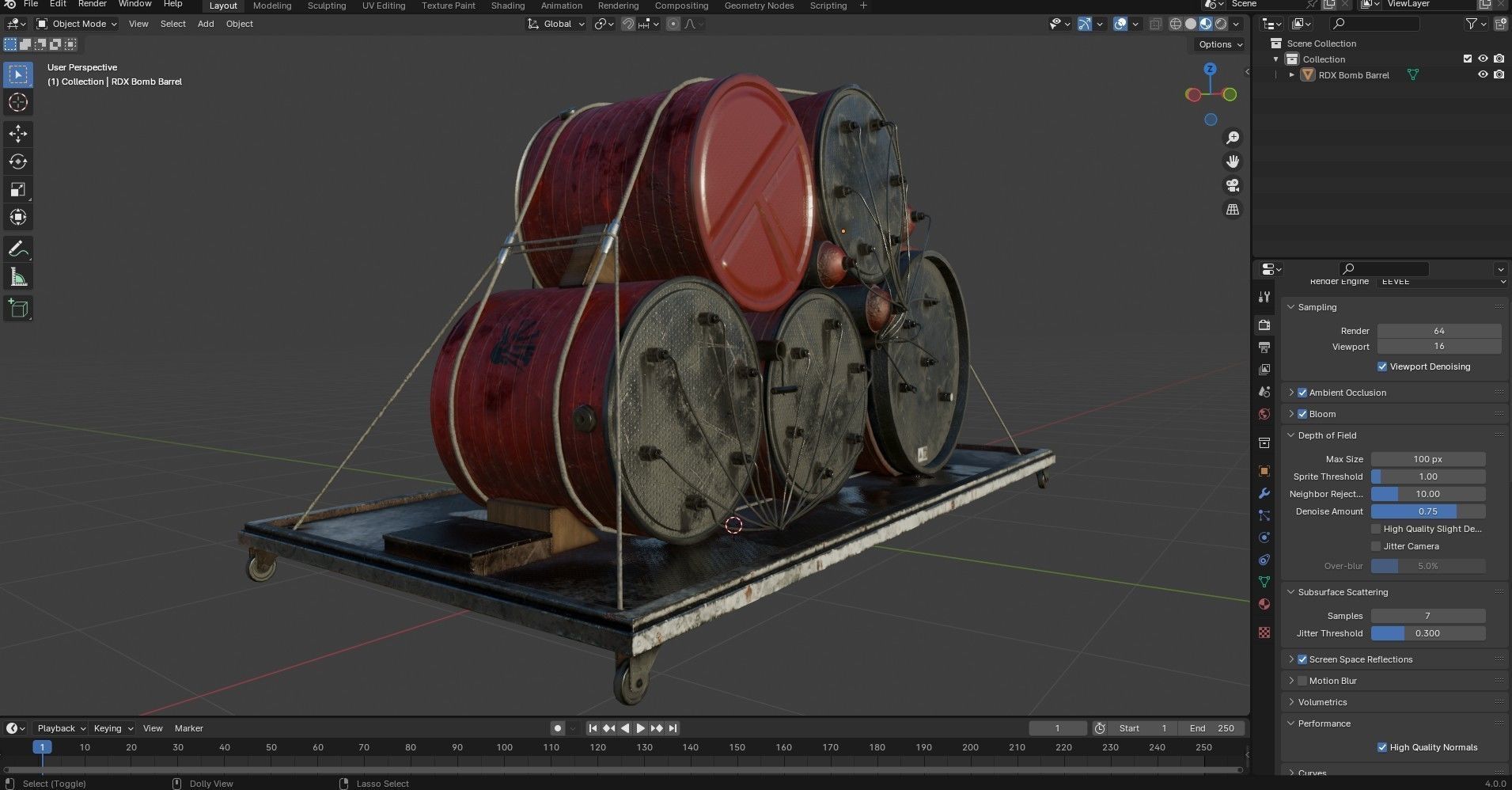Image resolution: width=1512 pixels, height=790 pixels.
Task: Jump to the start frame button
Action: tap(593, 728)
